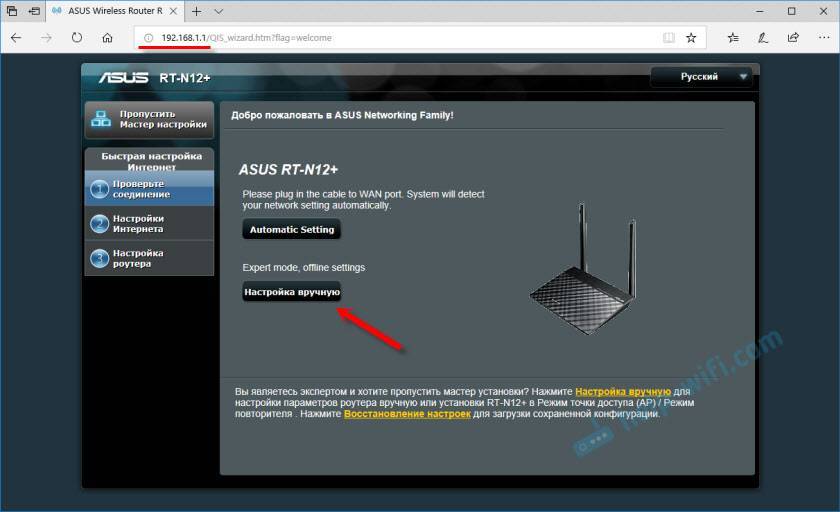The height and width of the screenshot is (512, 840).
Task: Click the Настройка вручную button
Action: pos(291,292)
